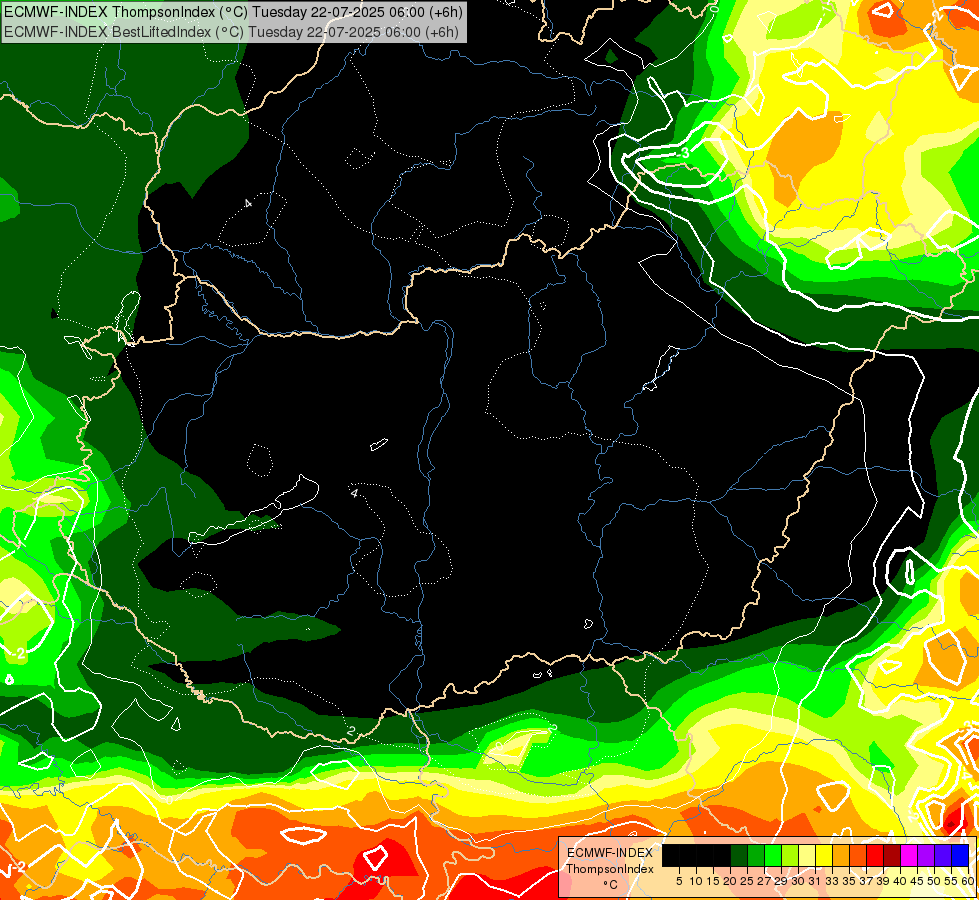The width and height of the screenshot is (979, 900).
Task: Click the legend scale value 20
Action: [x=730, y=881]
